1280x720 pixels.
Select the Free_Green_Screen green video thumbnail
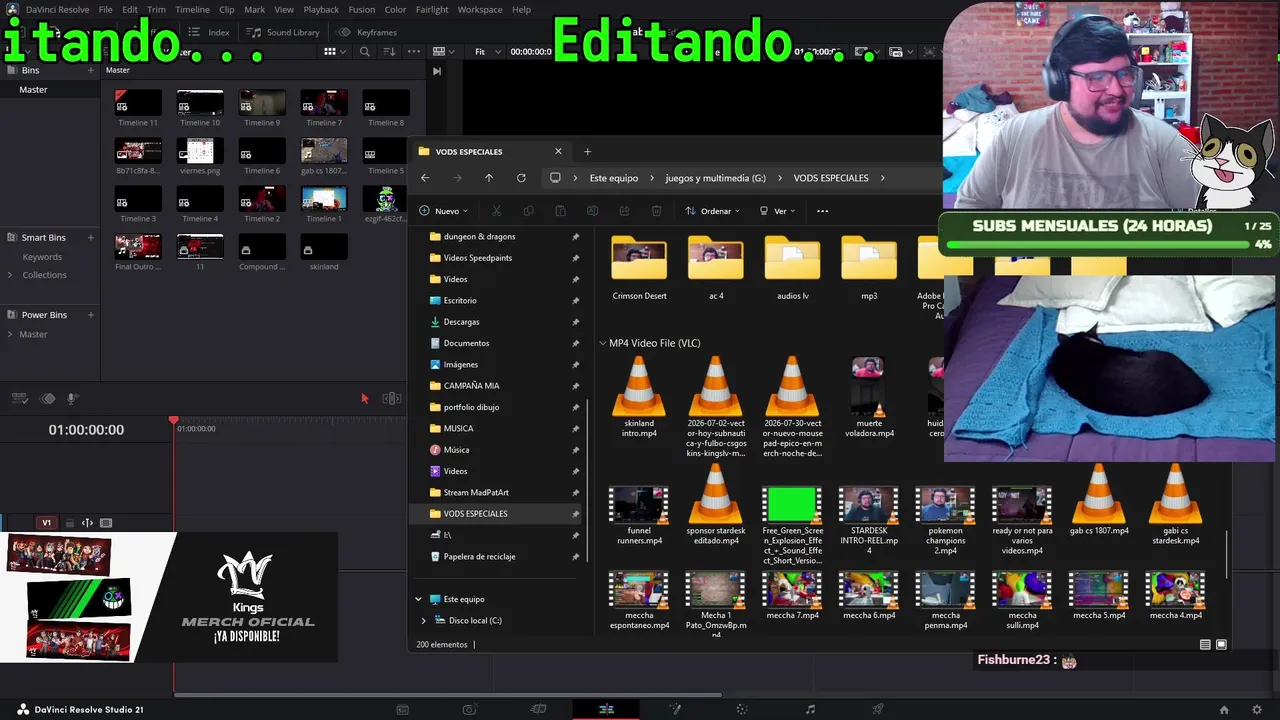pos(792,504)
